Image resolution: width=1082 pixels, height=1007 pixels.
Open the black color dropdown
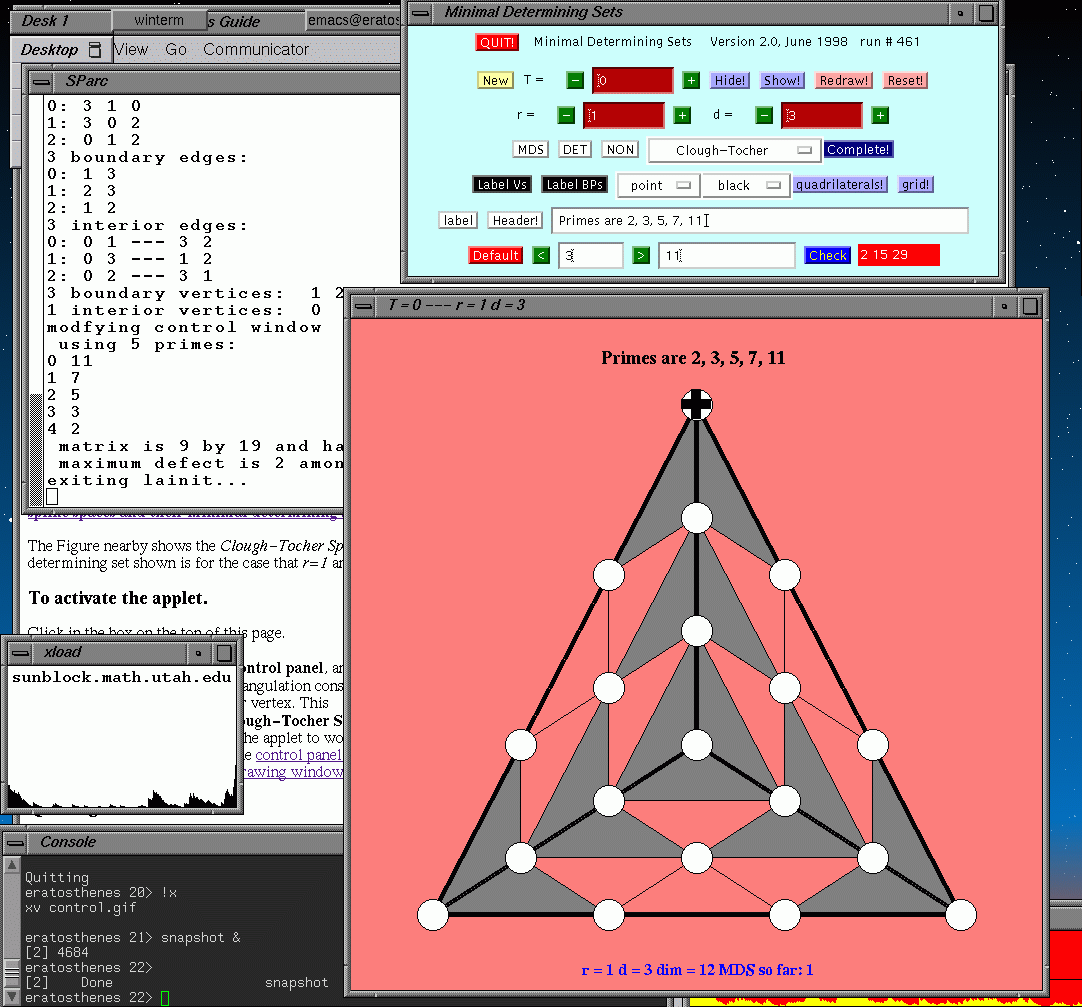[745, 185]
